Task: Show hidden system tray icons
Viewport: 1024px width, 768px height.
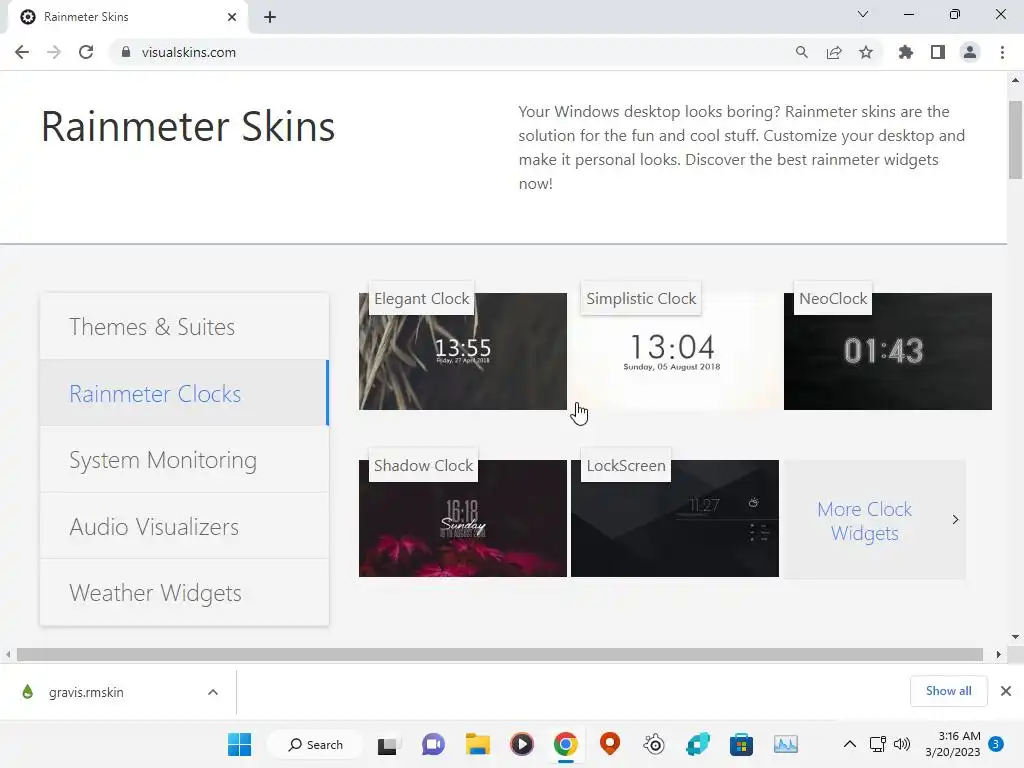Action: [x=850, y=744]
